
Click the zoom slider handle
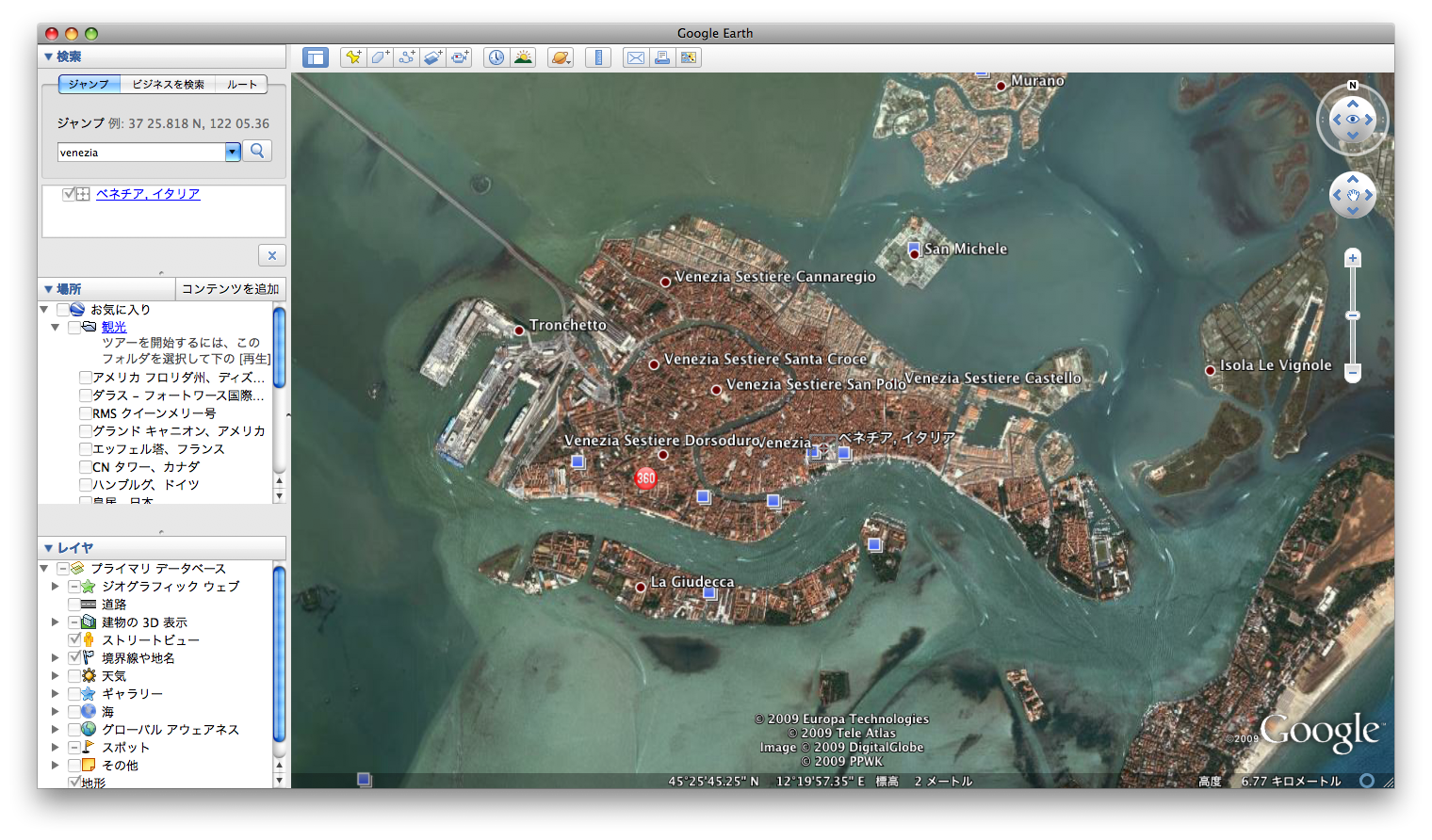(1353, 315)
